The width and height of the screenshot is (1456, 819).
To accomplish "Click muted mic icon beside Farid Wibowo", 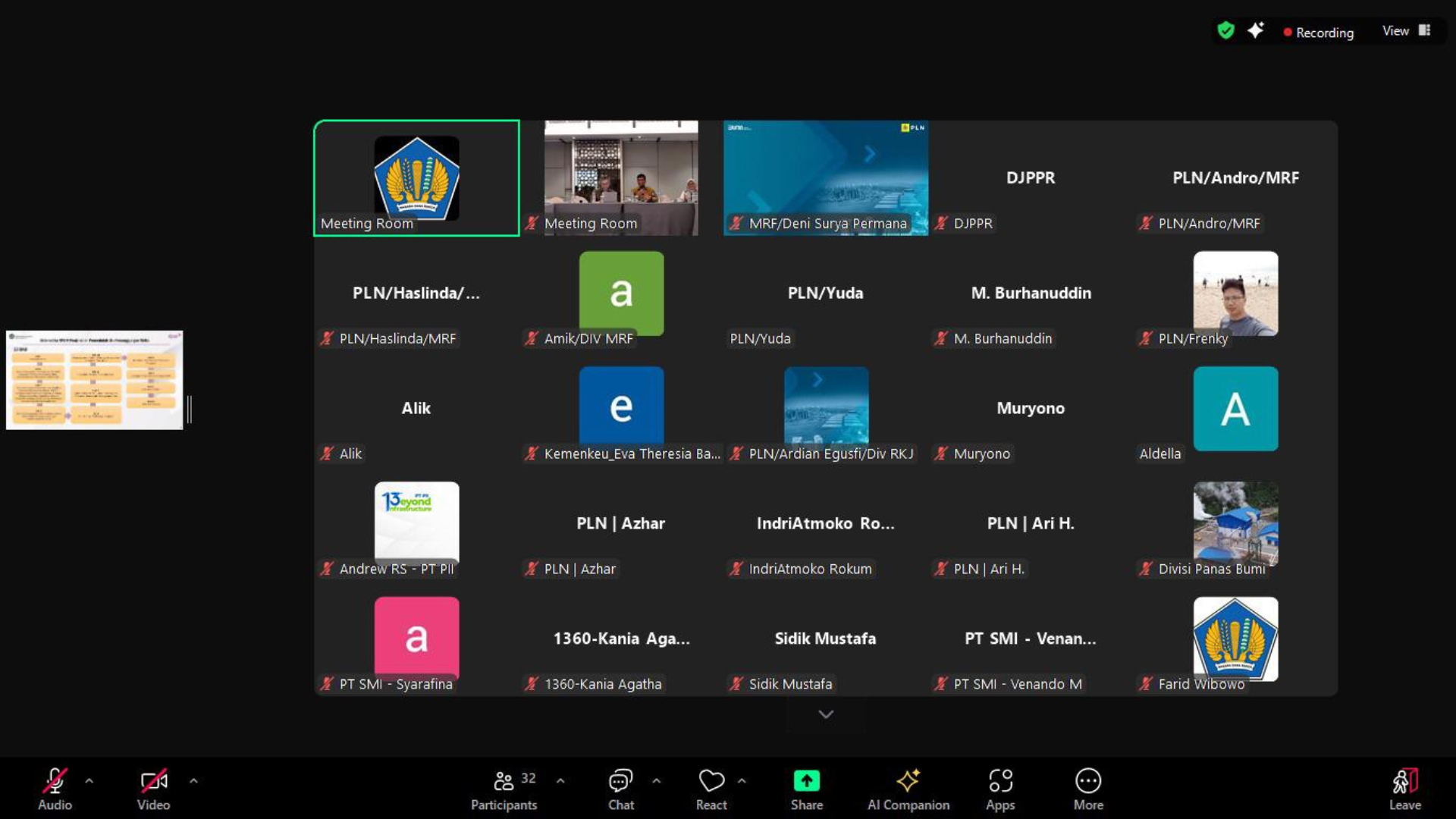I will click(1146, 684).
